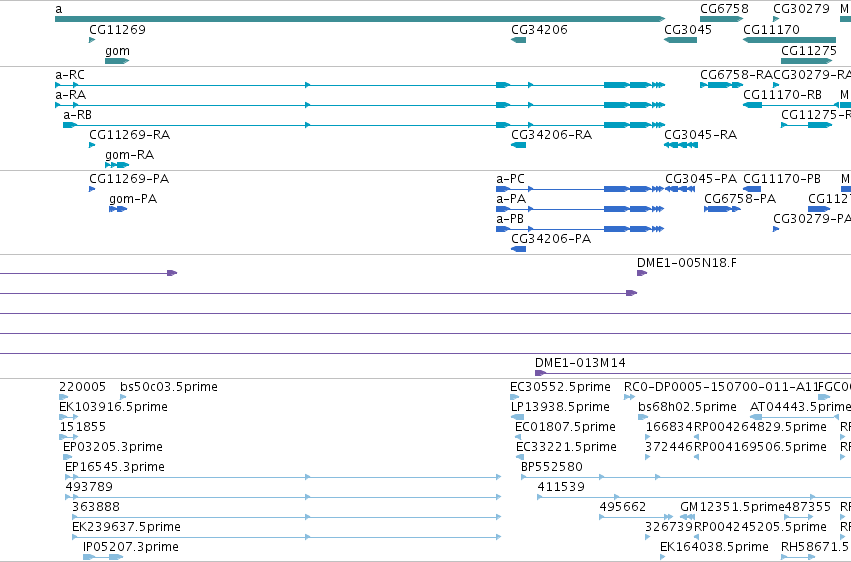Select the long gene bar labeled a
The image size is (851, 562).
360,19
